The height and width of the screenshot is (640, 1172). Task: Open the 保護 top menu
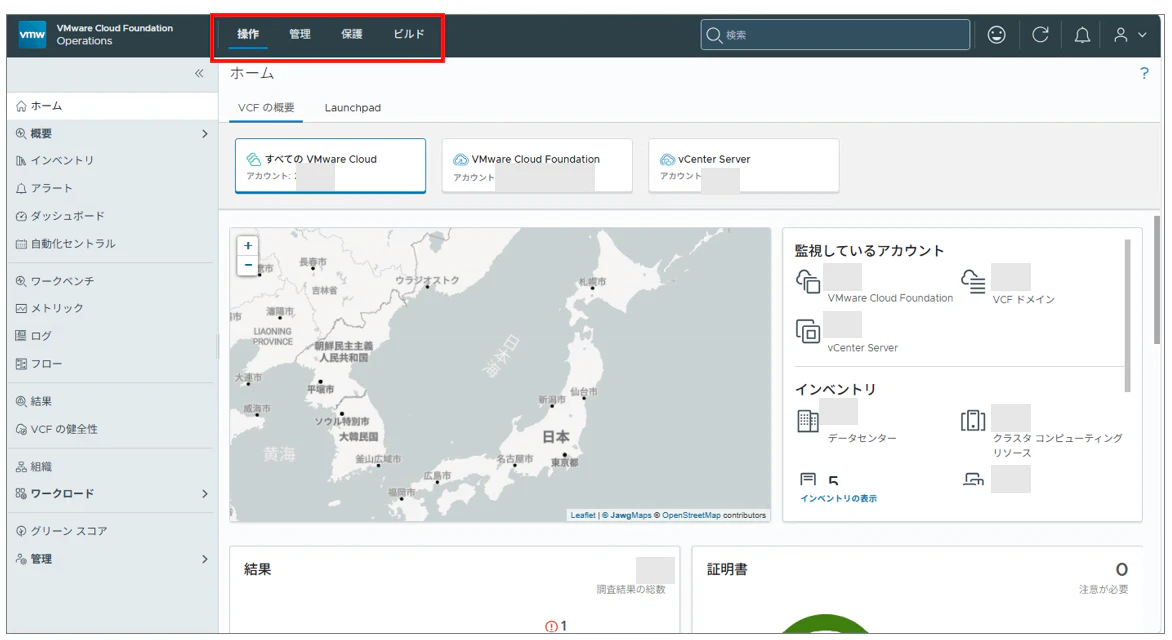click(x=352, y=34)
